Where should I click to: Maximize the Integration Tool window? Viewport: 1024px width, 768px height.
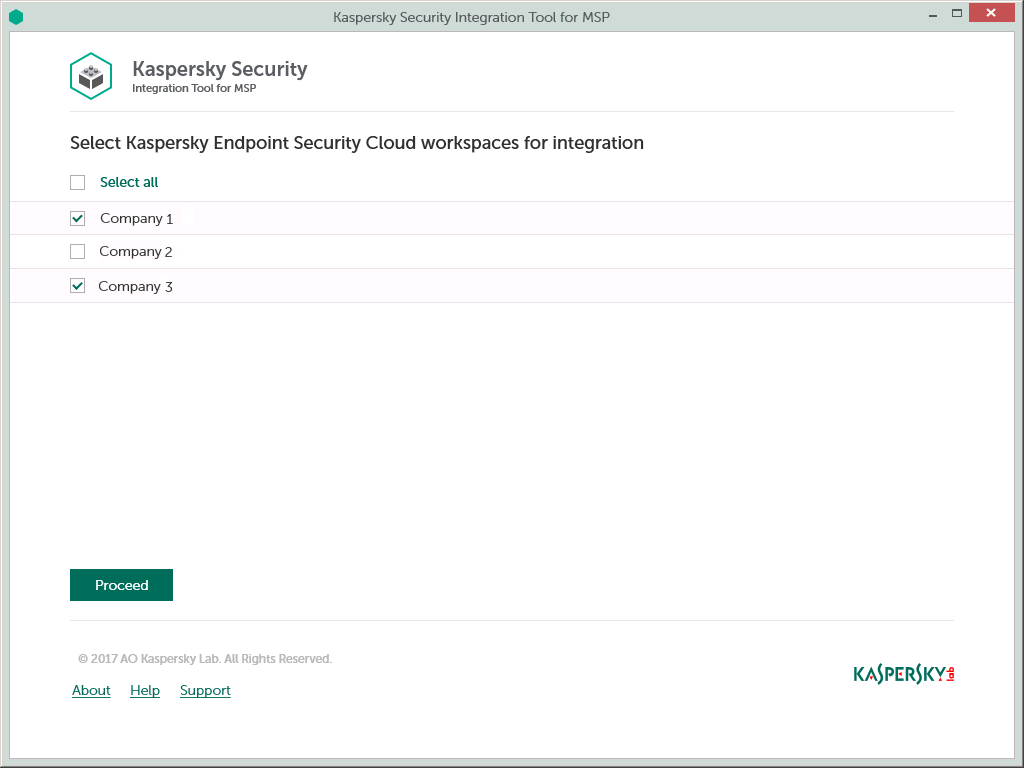point(956,13)
